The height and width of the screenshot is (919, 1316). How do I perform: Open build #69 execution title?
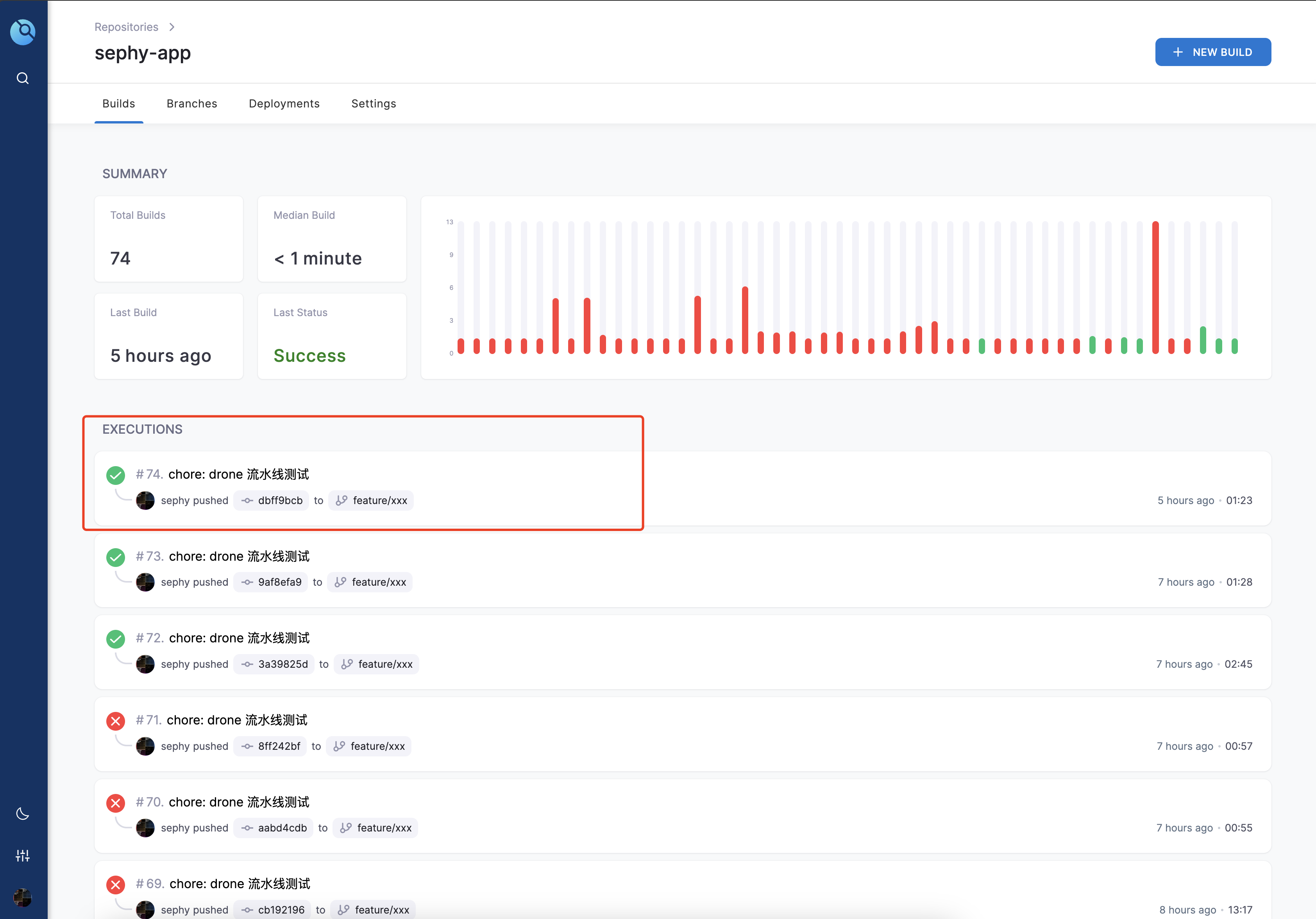240,885
